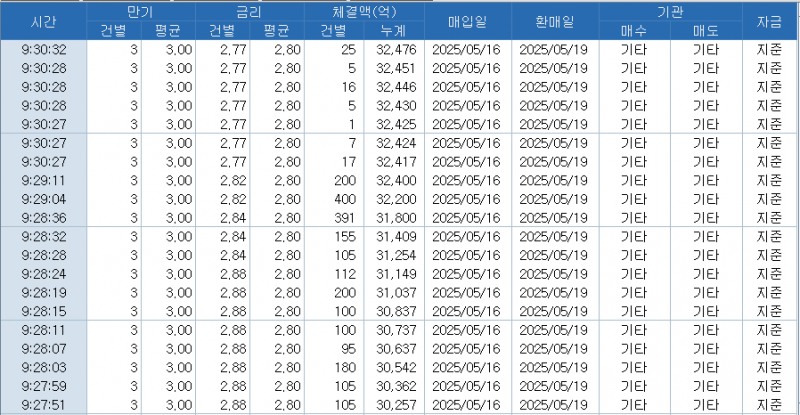Click 평균 sub-header under 만기
This screenshot has height=415, width=800.
coord(168,31)
